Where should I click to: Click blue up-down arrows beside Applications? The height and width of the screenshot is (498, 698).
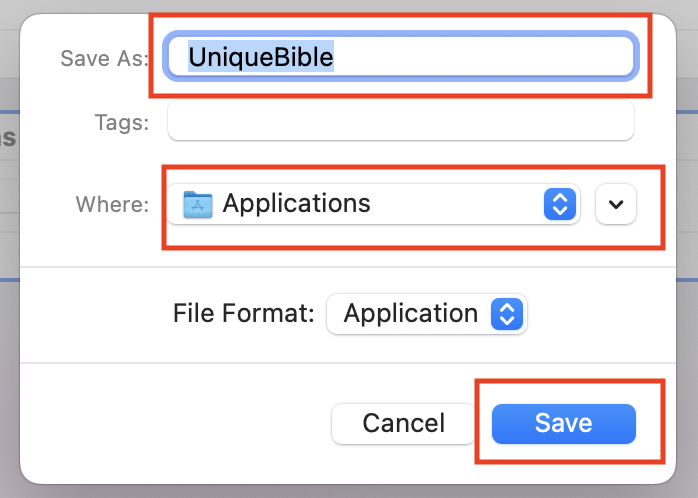[x=560, y=204]
